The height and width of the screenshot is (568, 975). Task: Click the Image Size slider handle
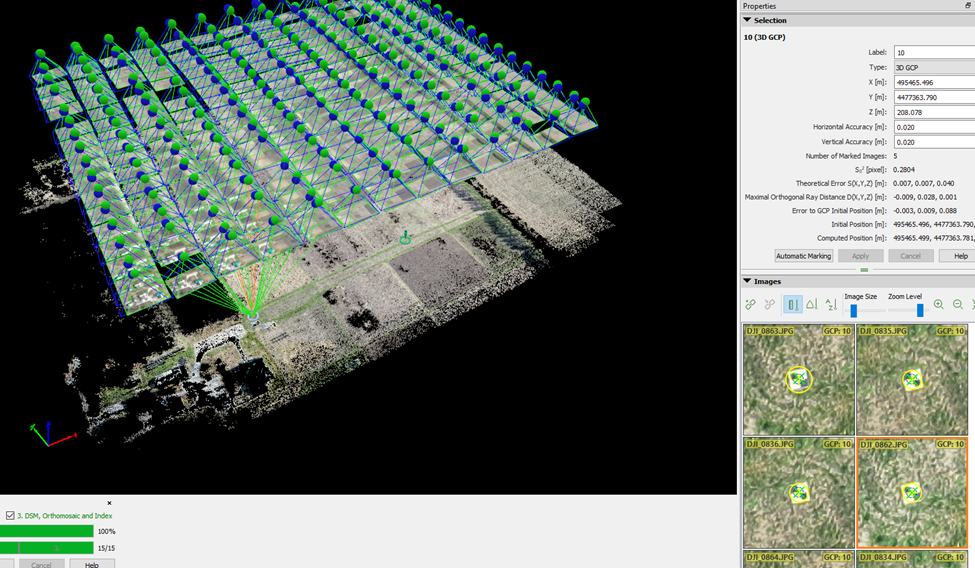click(x=854, y=310)
